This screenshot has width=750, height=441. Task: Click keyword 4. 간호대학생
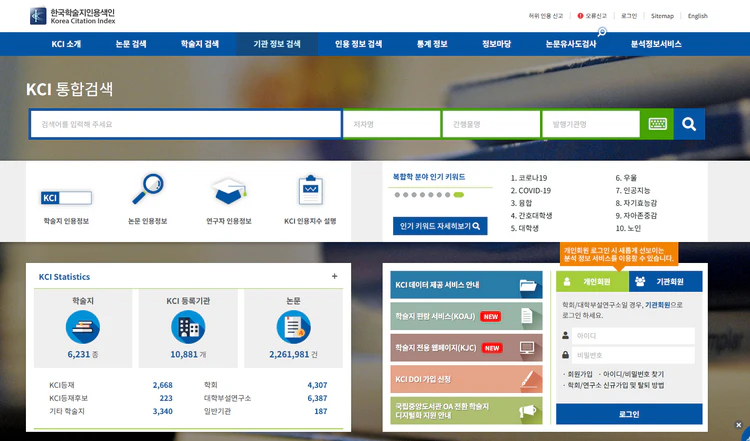[531, 216]
